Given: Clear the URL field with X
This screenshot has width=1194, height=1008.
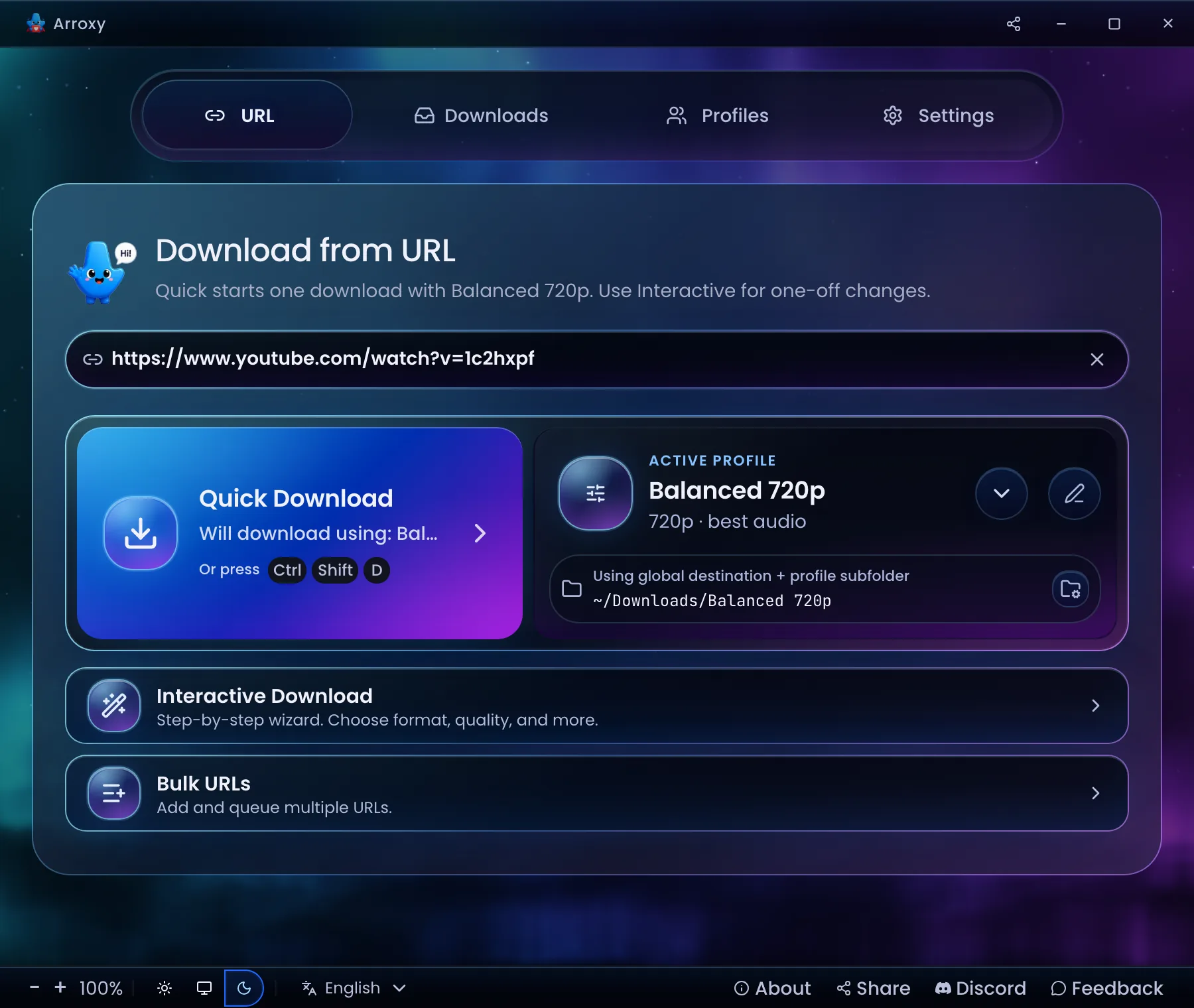Looking at the screenshot, I should pyautogui.click(x=1097, y=359).
